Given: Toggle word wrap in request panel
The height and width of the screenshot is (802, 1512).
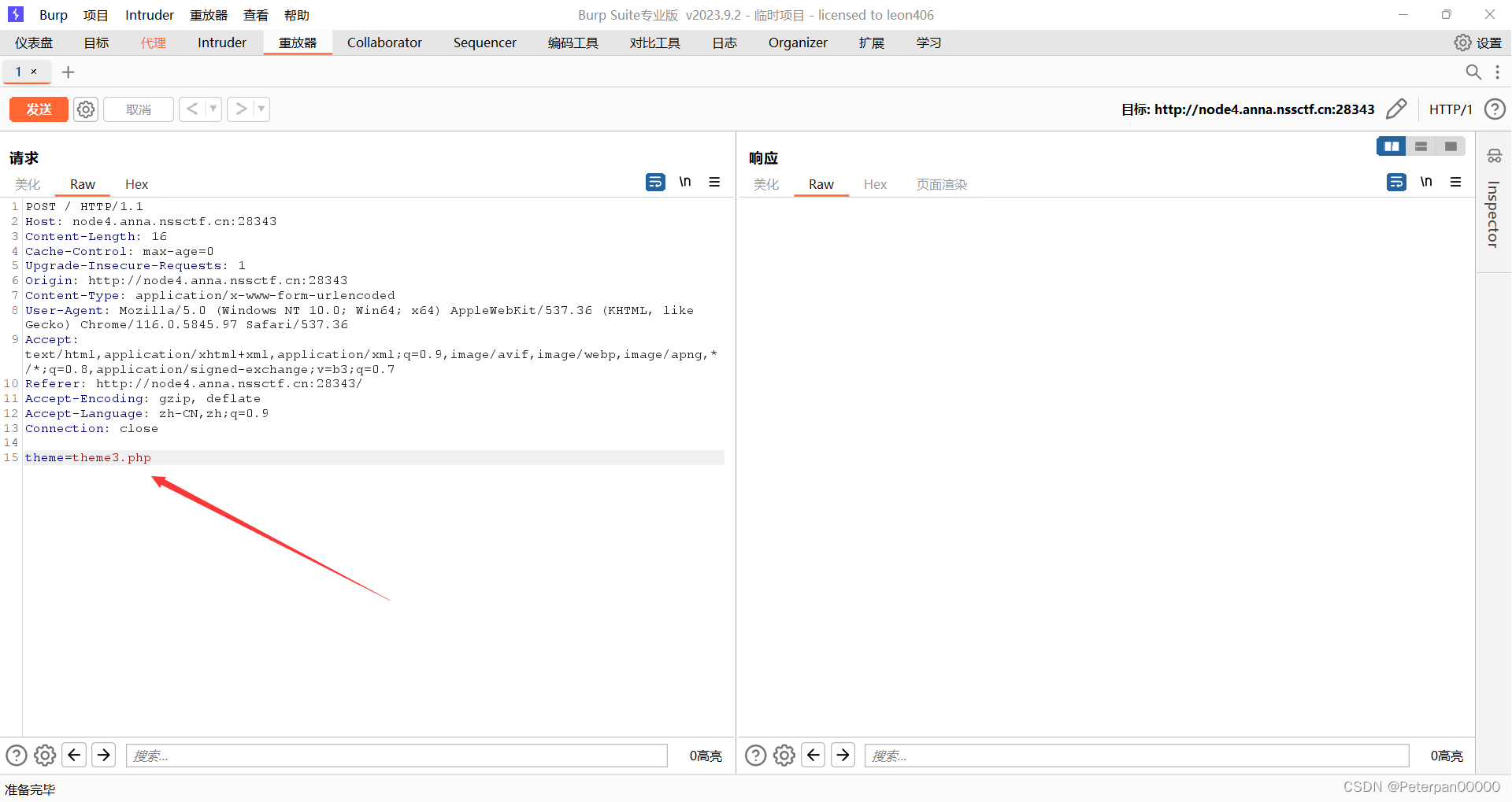Looking at the screenshot, I should pyautogui.click(x=655, y=182).
